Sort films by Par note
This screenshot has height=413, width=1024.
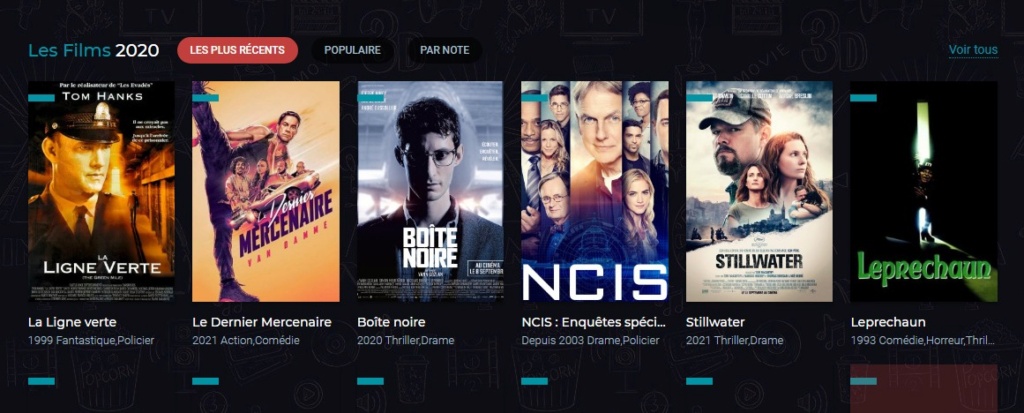445,50
